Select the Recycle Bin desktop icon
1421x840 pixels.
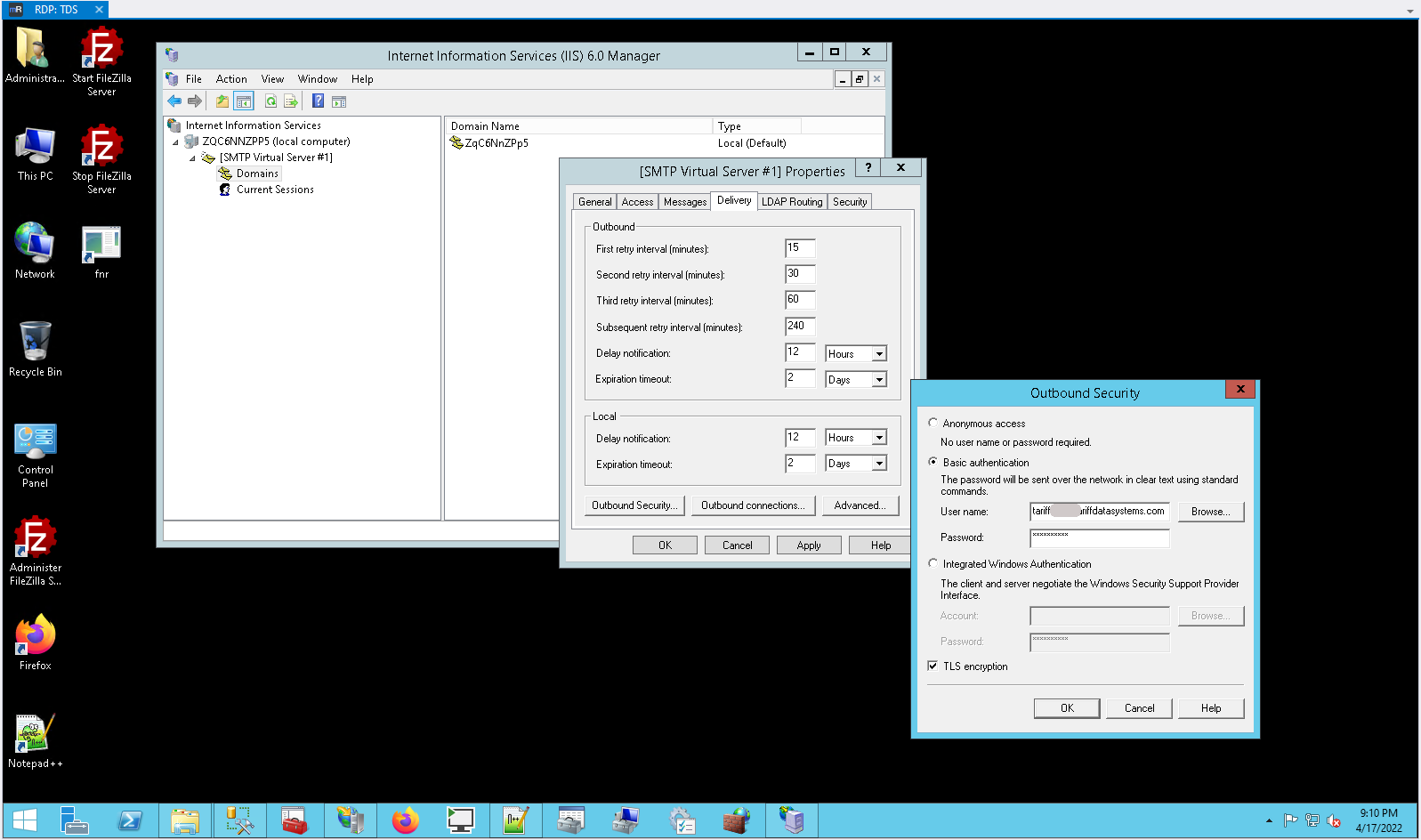pos(36,349)
